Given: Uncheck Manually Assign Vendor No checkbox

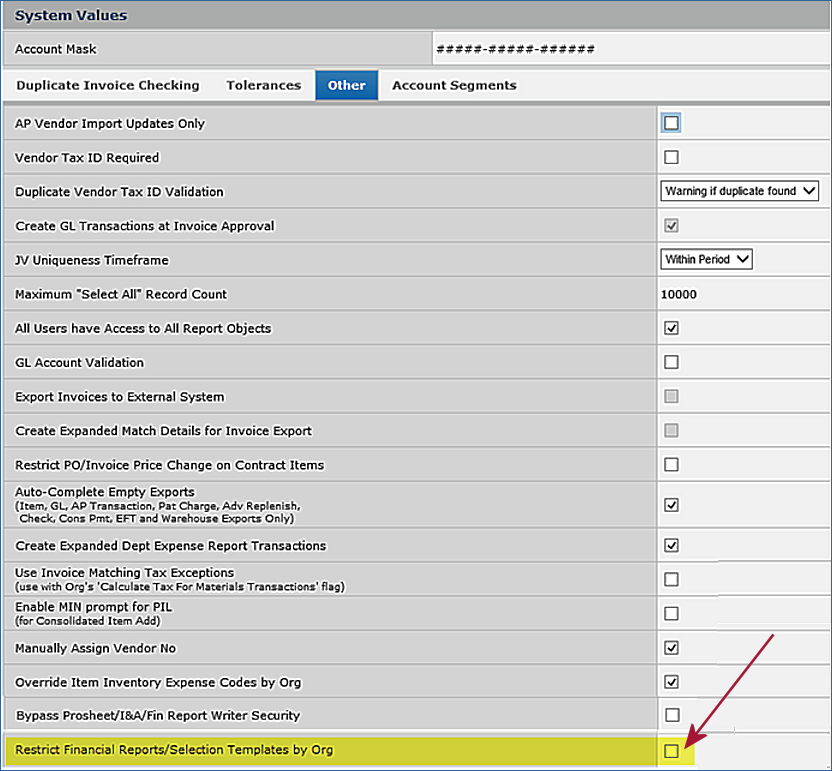Looking at the screenshot, I should coord(671,648).
